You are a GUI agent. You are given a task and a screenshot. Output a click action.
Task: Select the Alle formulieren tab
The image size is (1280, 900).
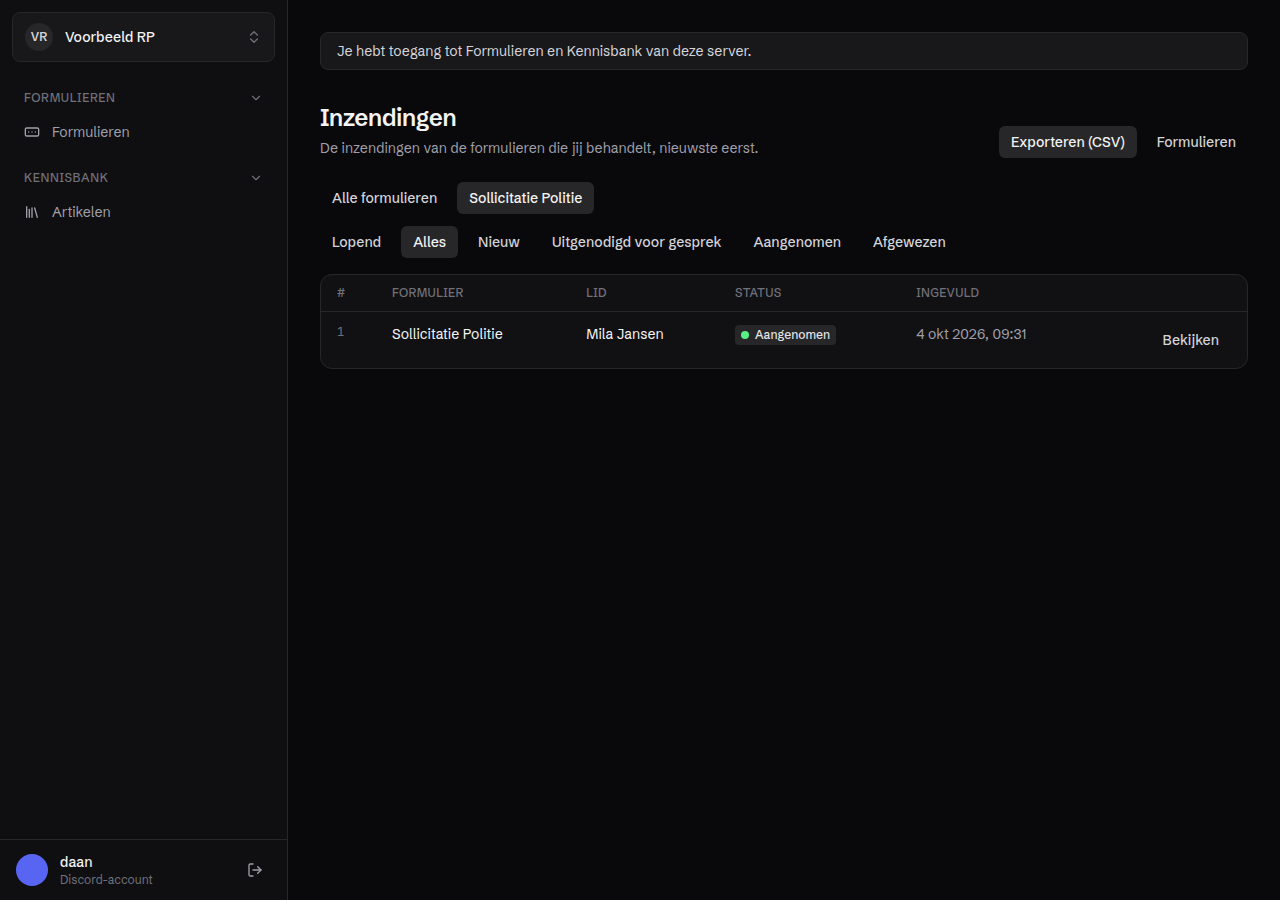click(x=384, y=198)
